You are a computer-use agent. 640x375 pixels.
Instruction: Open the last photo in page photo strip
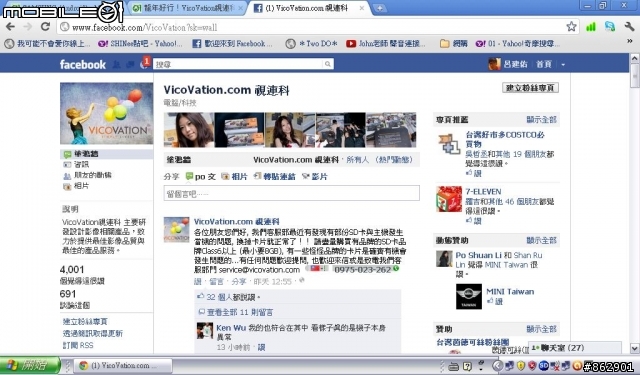391,130
